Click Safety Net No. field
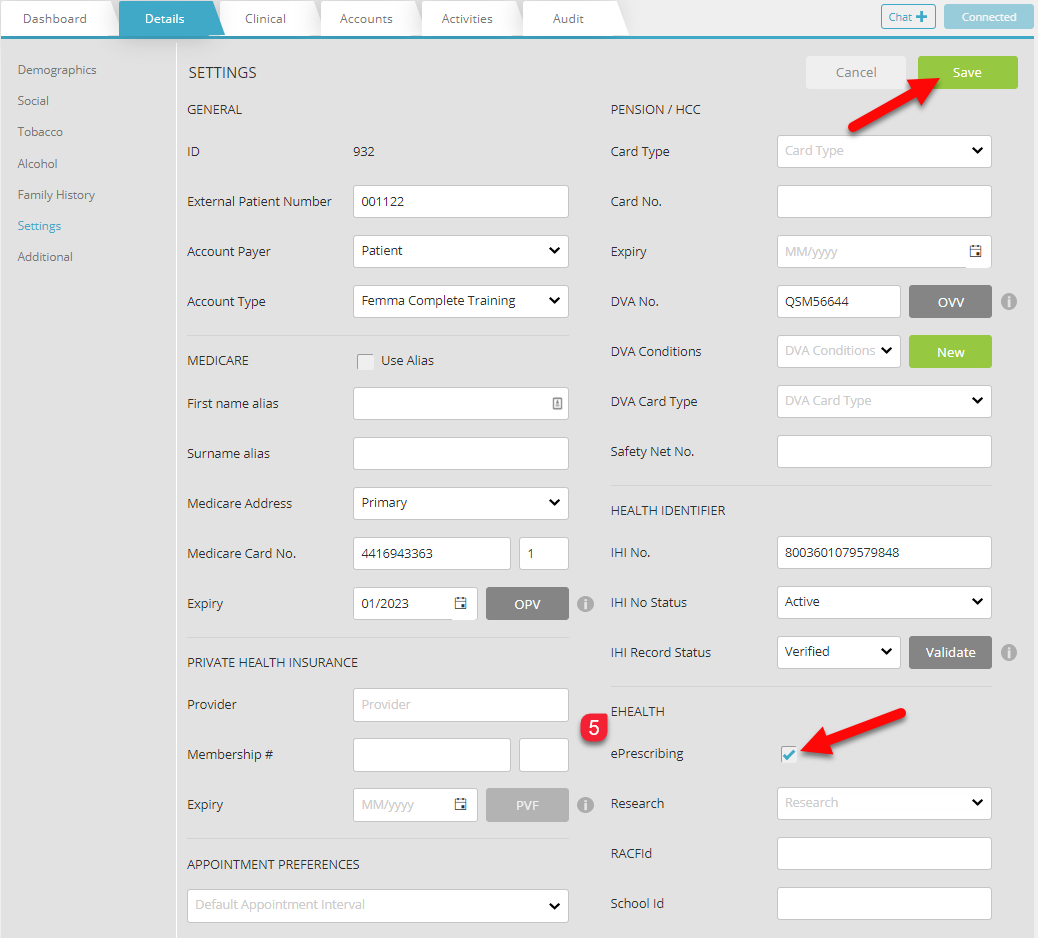Viewport: 1038px width, 938px height. [x=884, y=451]
